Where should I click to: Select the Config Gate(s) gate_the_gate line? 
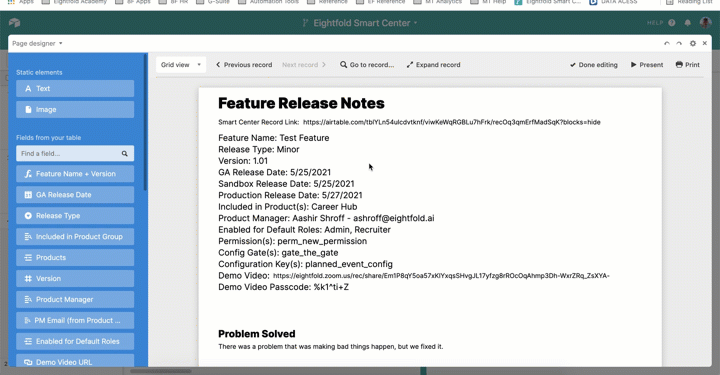tap(278, 252)
